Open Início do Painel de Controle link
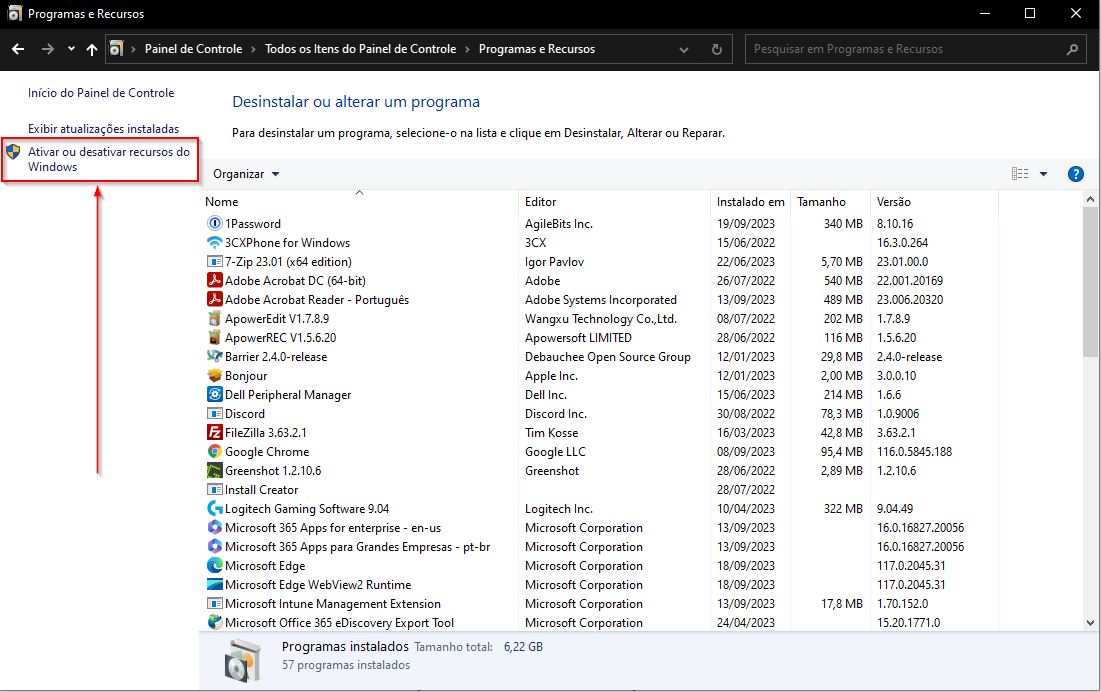This screenshot has height=692, width=1101. 101,93
